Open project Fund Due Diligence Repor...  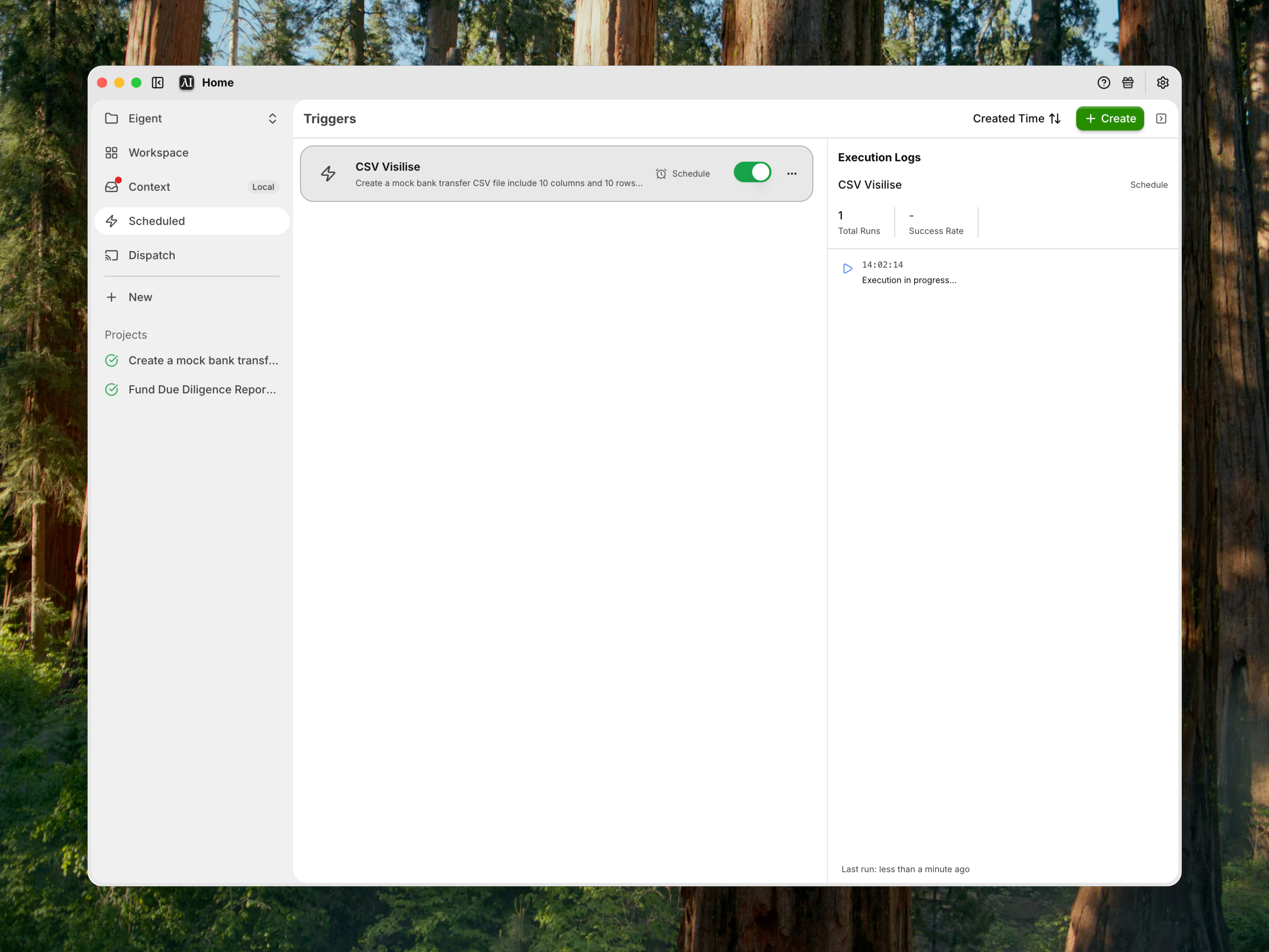coord(191,389)
